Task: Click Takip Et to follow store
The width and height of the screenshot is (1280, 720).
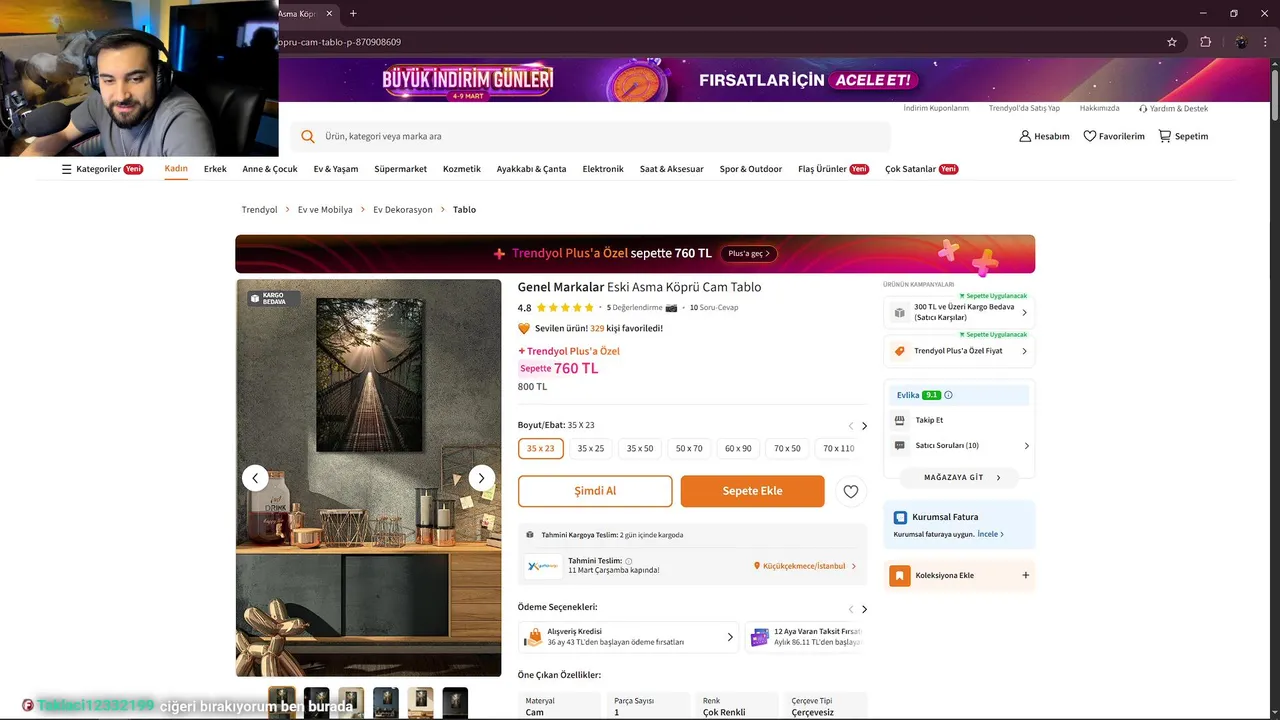Action: 929,420
